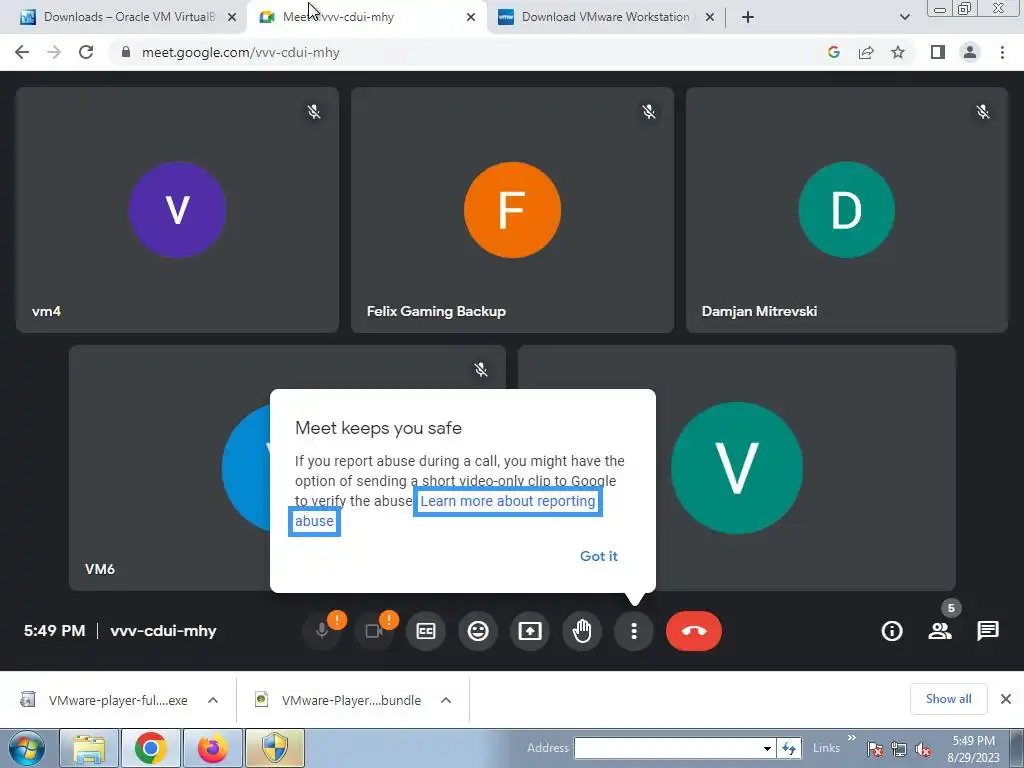Show the participants people icon
The height and width of the screenshot is (768, 1024).
(x=940, y=631)
